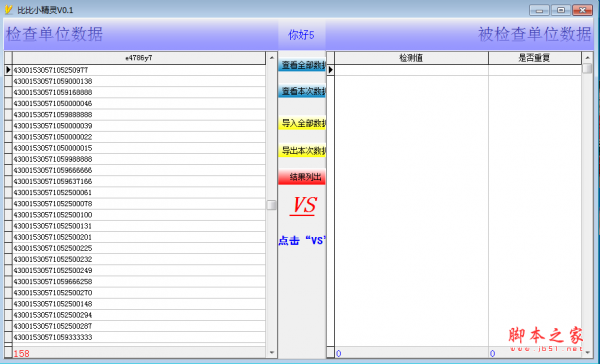Click the 你好5 greeting label
Image resolution: width=600 pixels, height=364 pixels.
coord(301,35)
